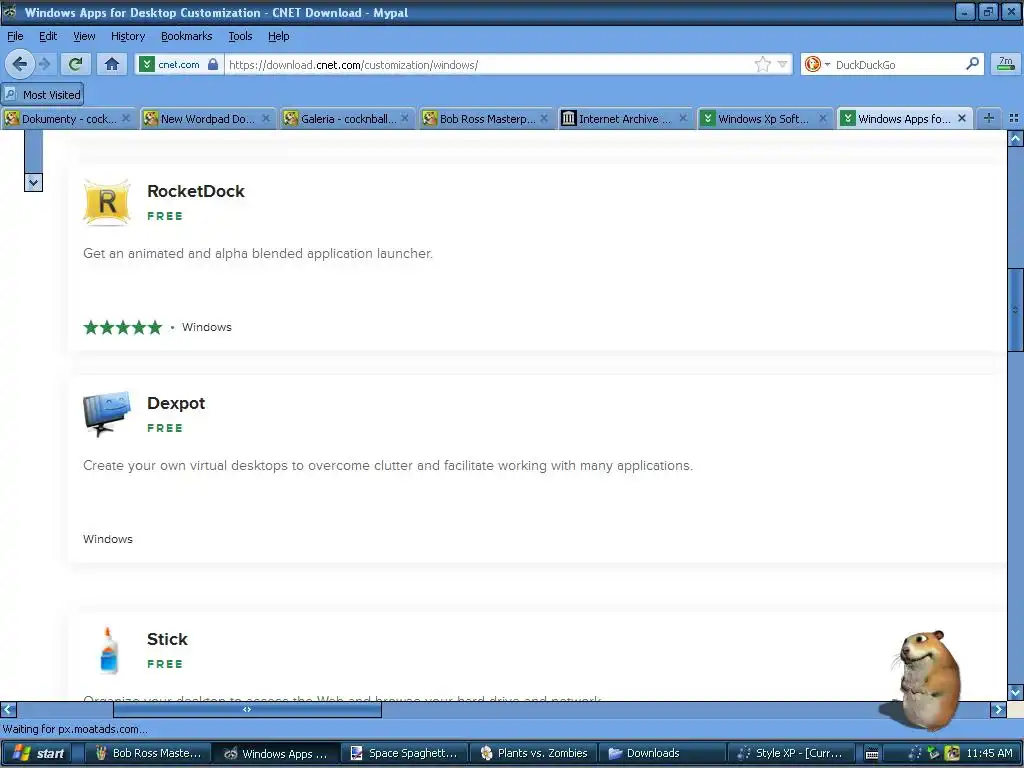Click the RocketDock five-star rating
This screenshot has width=1024, height=768.
pos(122,327)
